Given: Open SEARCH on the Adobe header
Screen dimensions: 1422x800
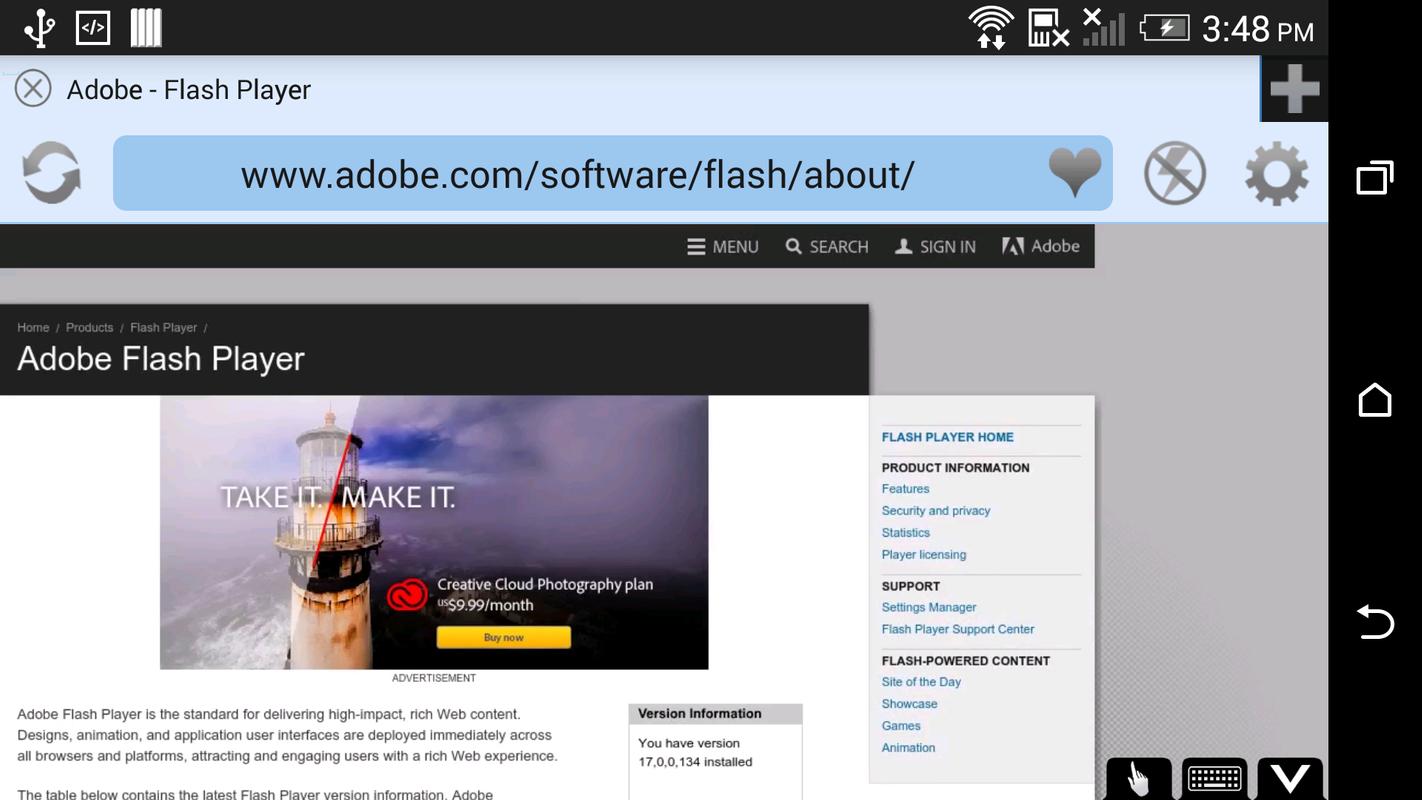Looking at the screenshot, I should pyautogui.click(x=827, y=247).
